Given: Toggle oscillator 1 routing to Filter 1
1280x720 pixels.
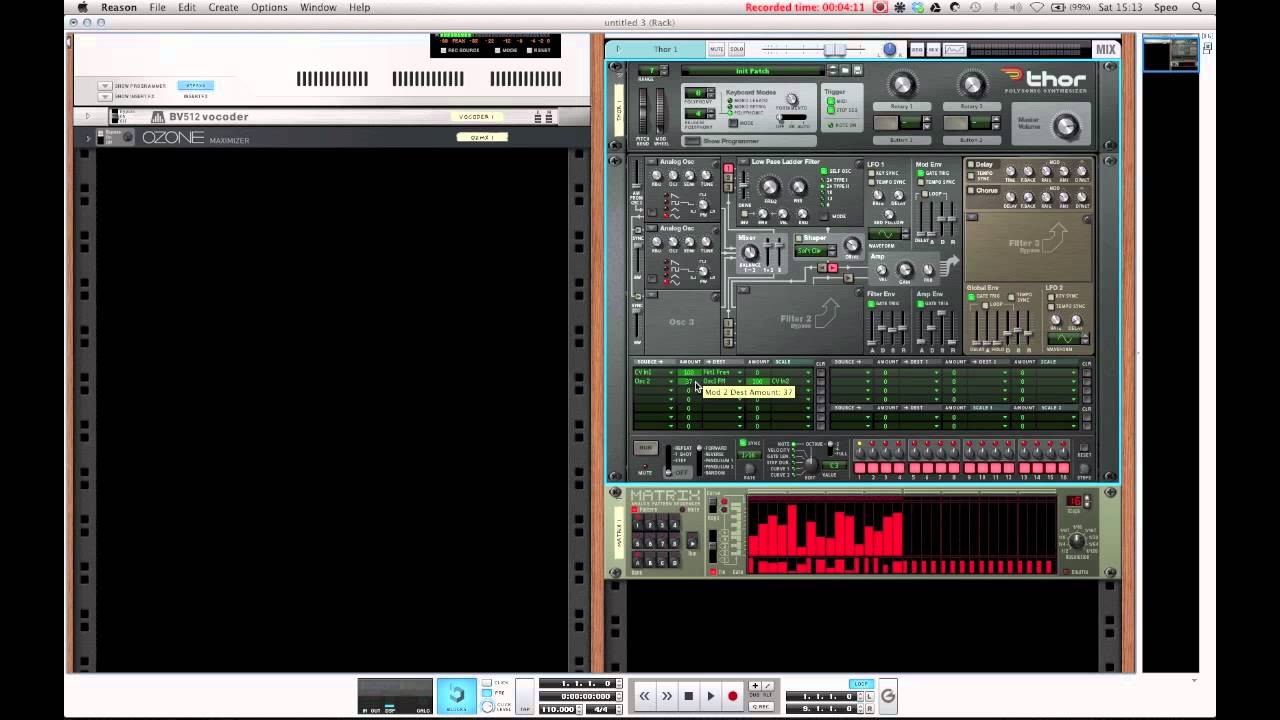Looking at the screenshot, I should click(729, 168).
